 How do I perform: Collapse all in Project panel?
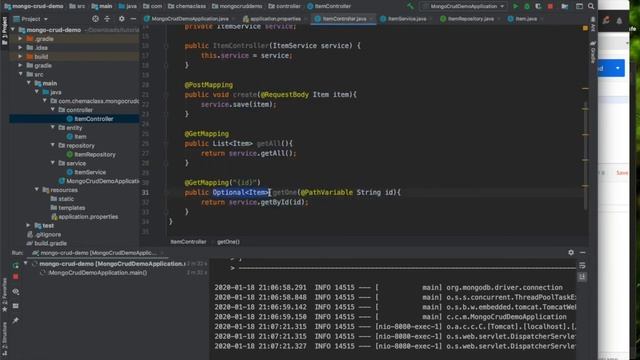(x=107, y=19)
